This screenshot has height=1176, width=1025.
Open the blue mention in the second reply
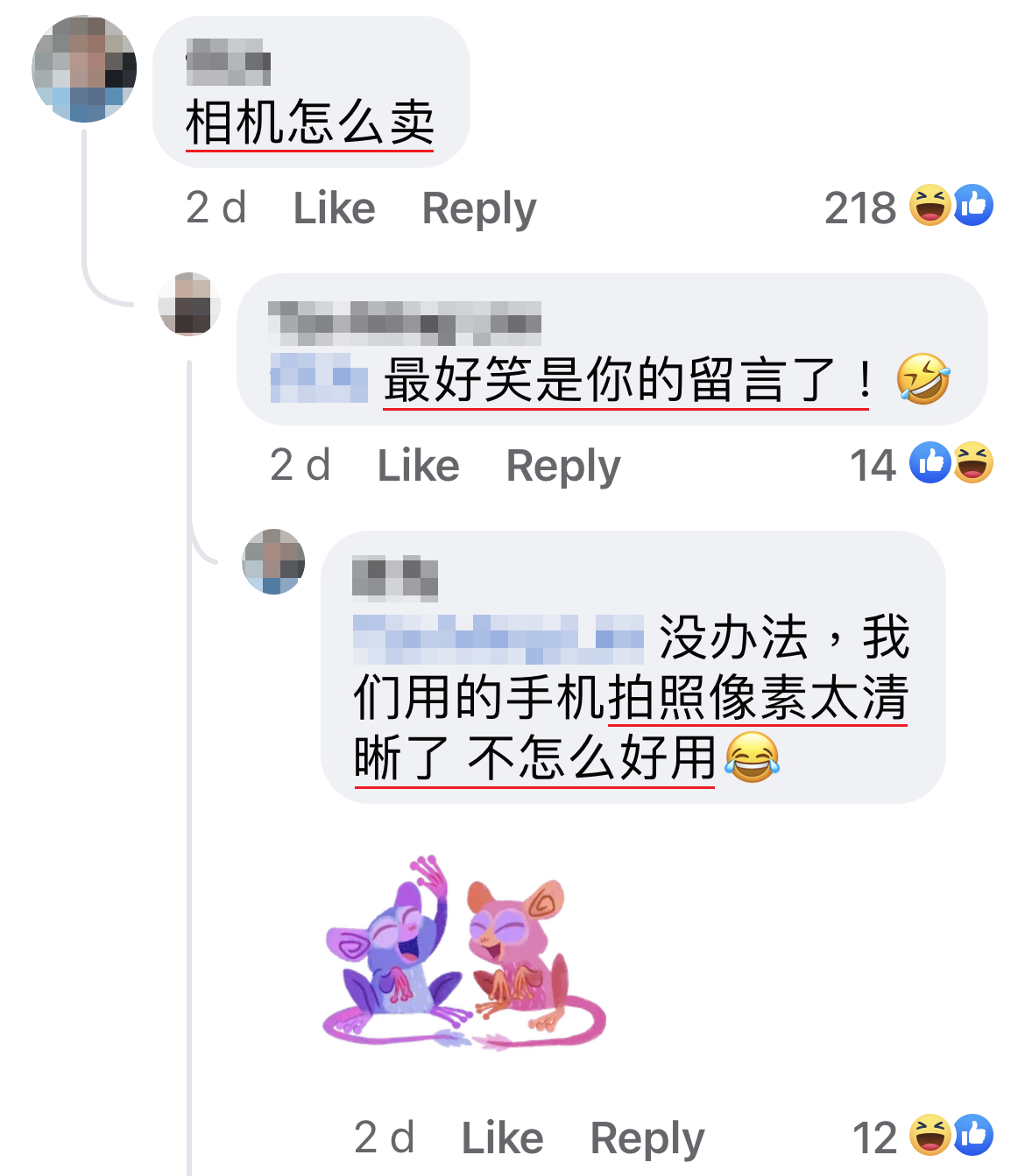tap(319, 378)
